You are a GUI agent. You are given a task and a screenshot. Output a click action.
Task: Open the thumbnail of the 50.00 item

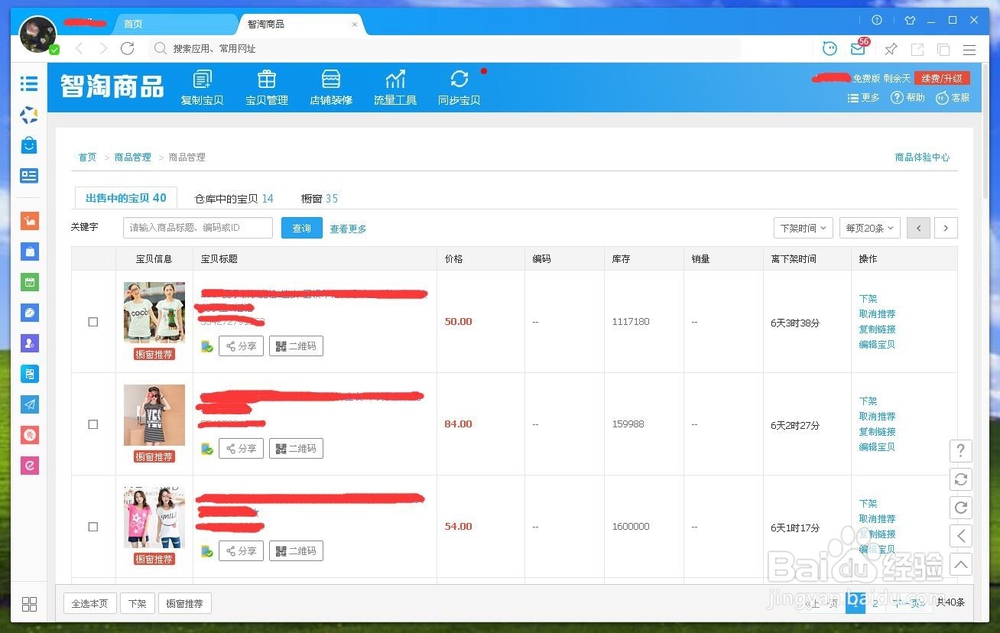pos(154,312)
